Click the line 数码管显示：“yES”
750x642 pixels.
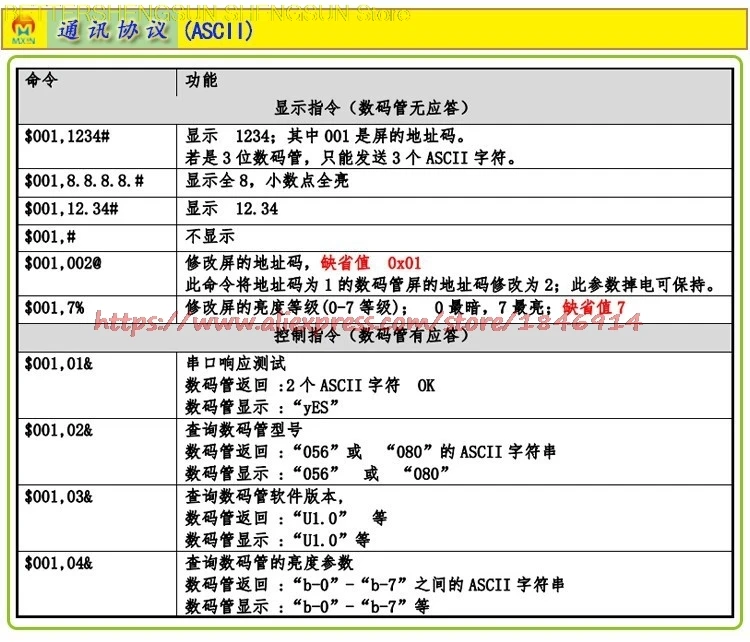coord(262,408)
